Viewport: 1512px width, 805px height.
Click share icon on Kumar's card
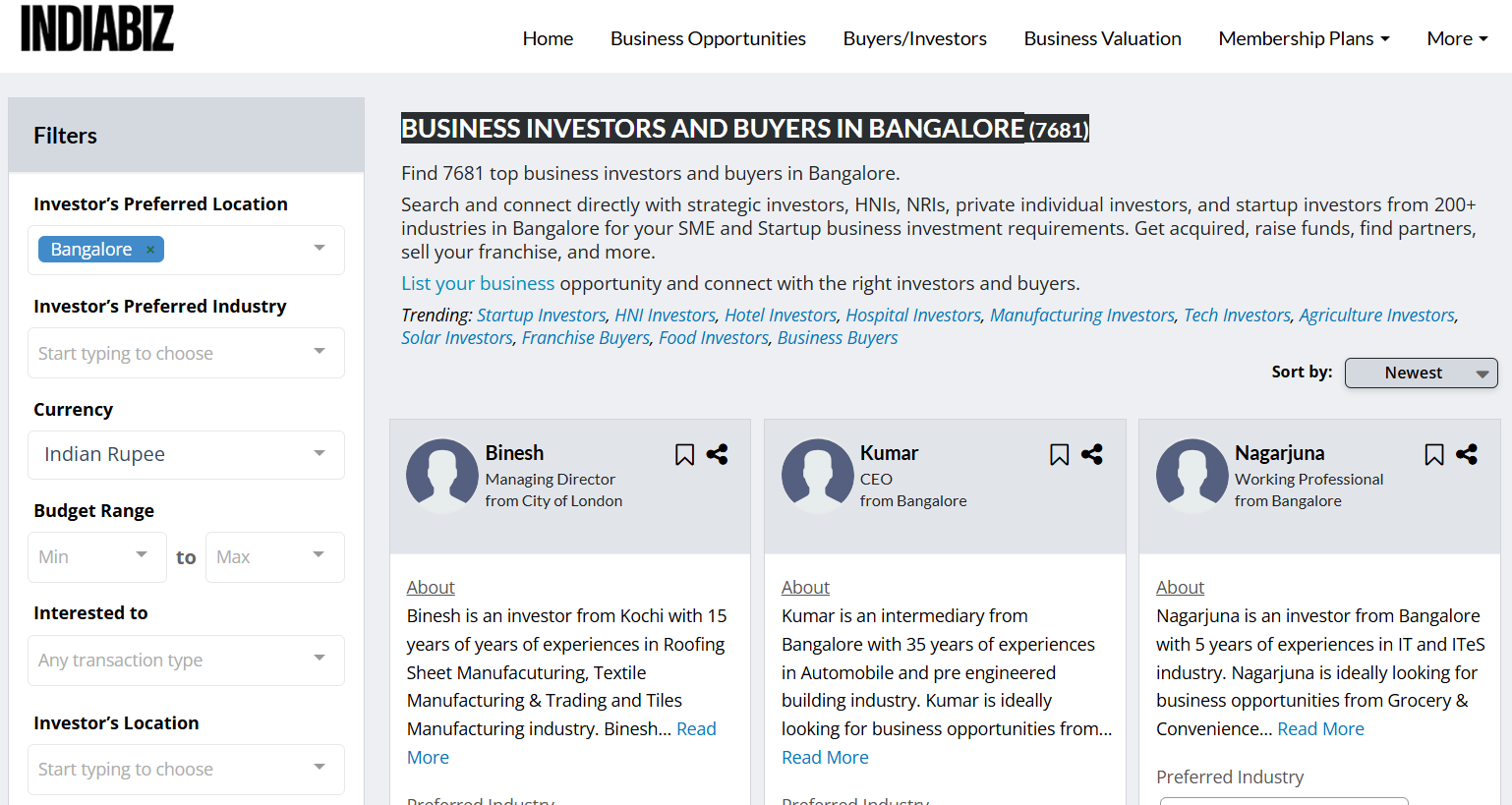[x=1092, y=454]
